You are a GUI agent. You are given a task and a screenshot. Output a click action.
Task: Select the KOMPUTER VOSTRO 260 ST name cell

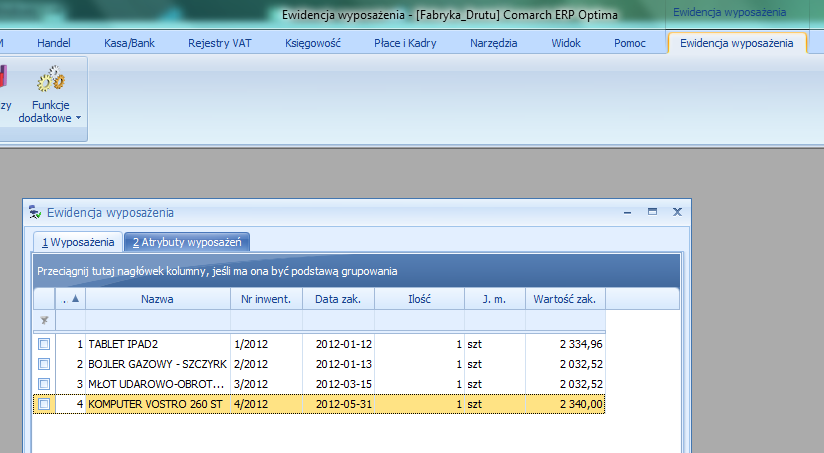pyautogui.click(x=158, y=404)
